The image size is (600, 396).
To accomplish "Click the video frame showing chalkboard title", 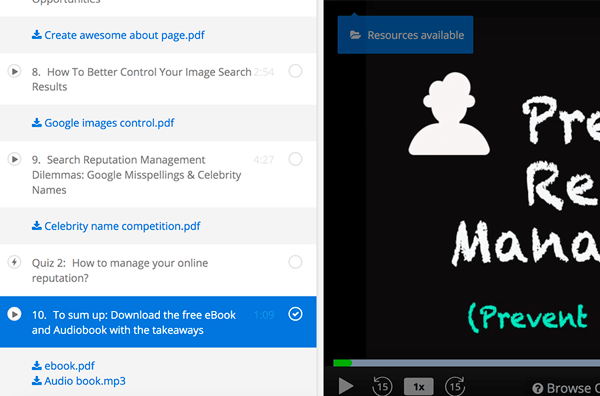I will (462, 180).
